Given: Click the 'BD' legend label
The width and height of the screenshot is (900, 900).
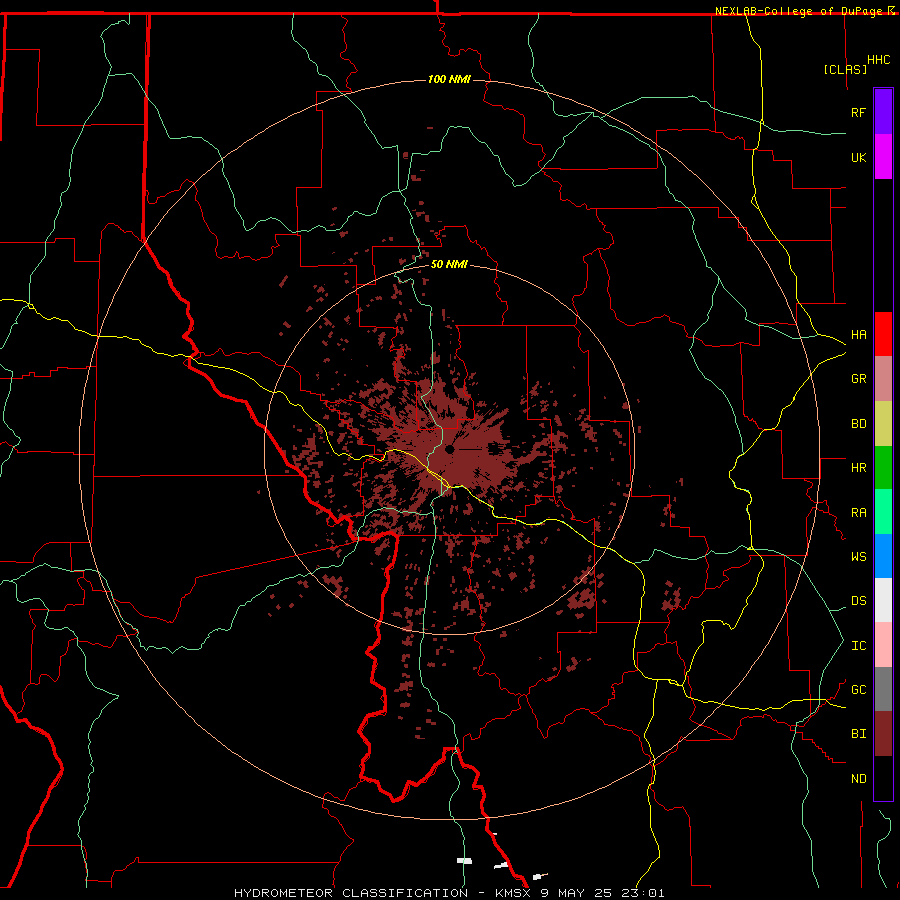Looking at the screenshot, I should pyautogui.click(x=858, y=424).
